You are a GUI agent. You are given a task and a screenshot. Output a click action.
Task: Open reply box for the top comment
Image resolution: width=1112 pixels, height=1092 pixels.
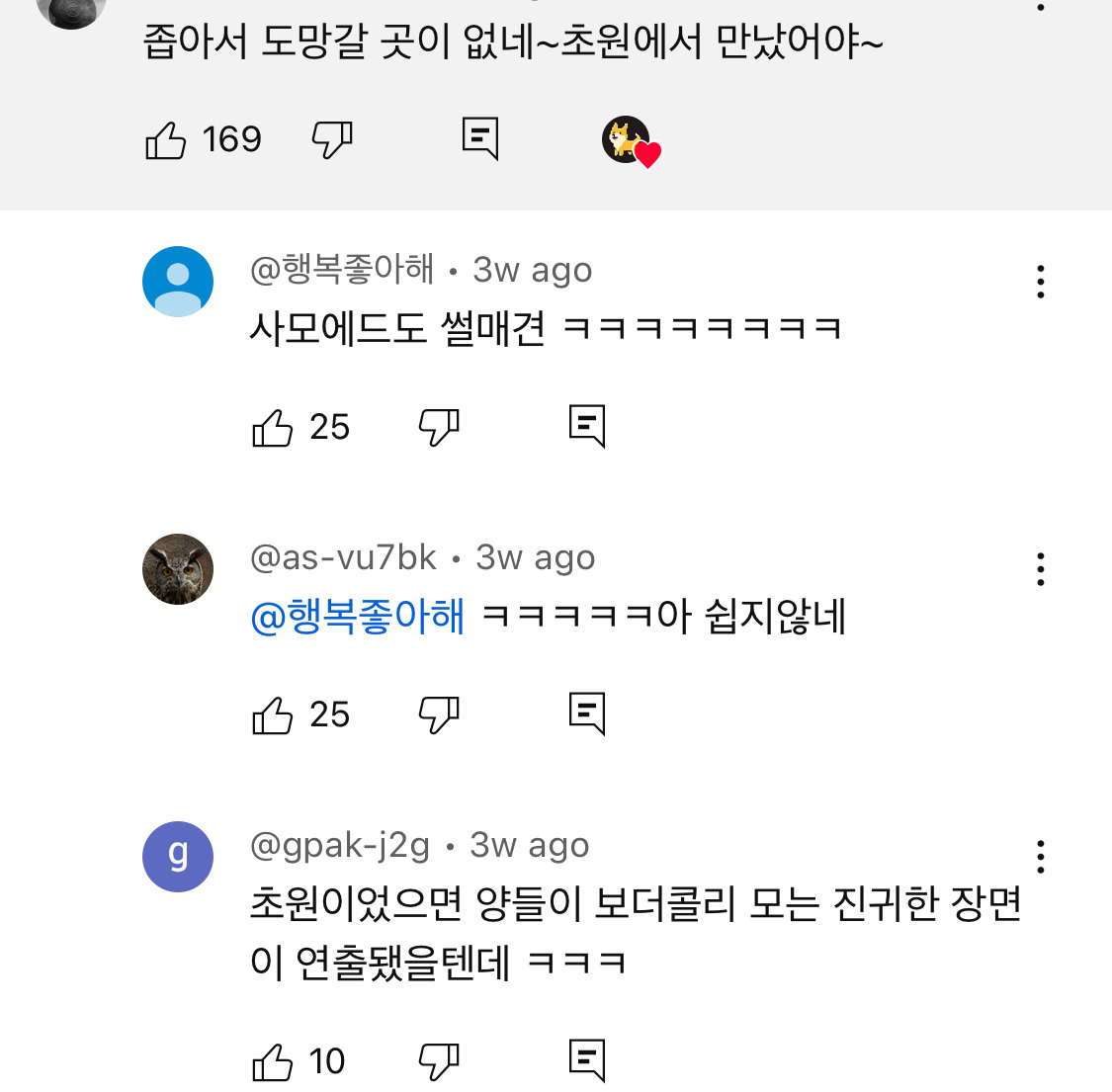tap(479, 139)
